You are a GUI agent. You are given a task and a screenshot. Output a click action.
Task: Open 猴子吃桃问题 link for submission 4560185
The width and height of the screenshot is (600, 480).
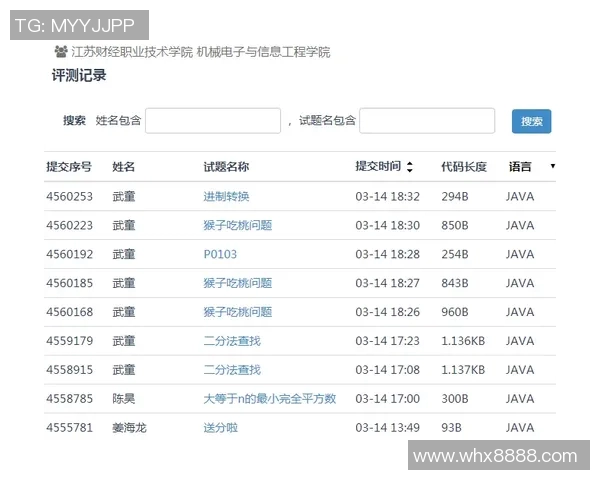[238, 283]
